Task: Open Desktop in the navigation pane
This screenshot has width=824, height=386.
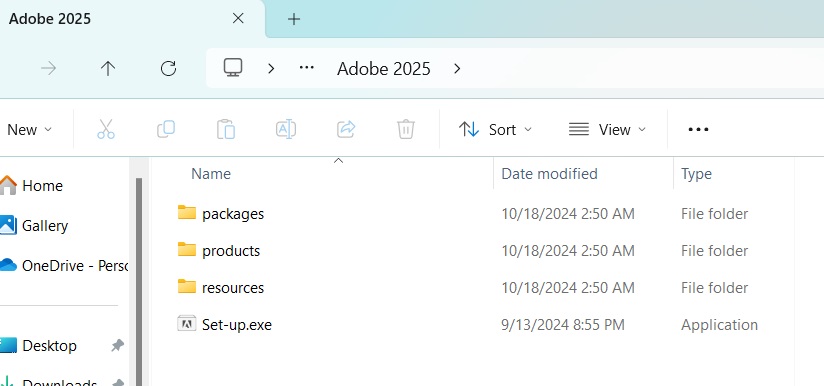Action: tap(38, 346)
